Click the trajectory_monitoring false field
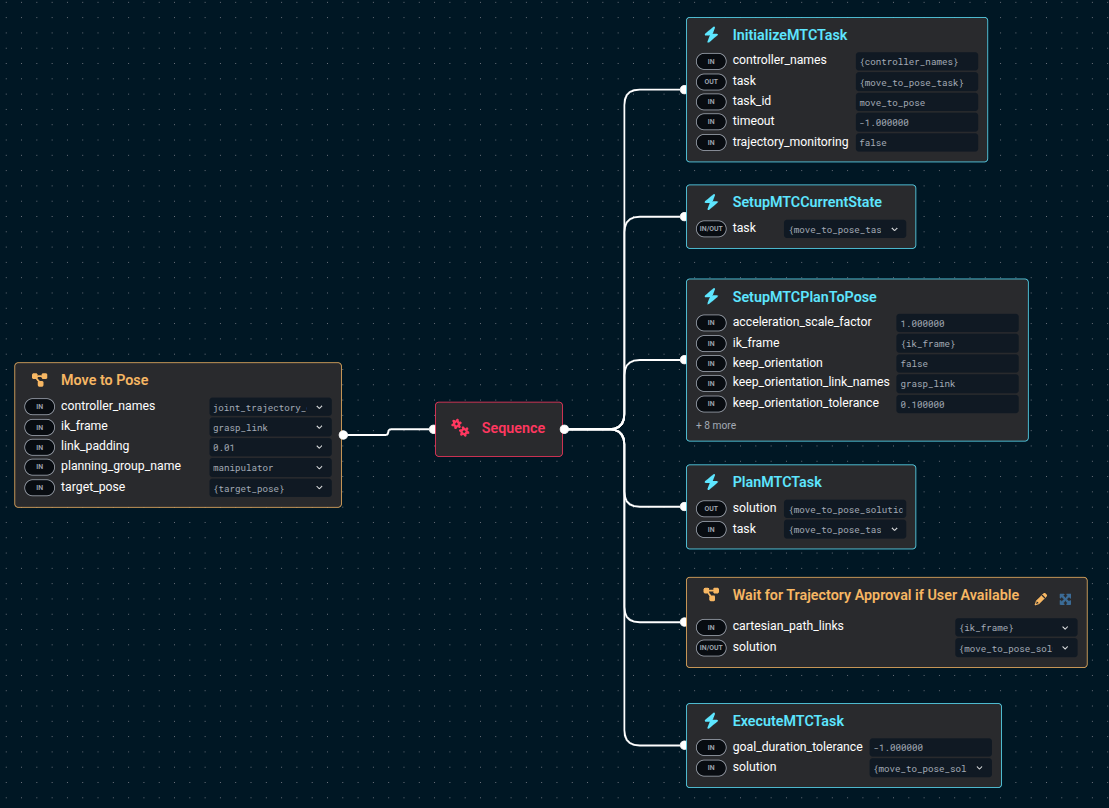 (917, 142)
